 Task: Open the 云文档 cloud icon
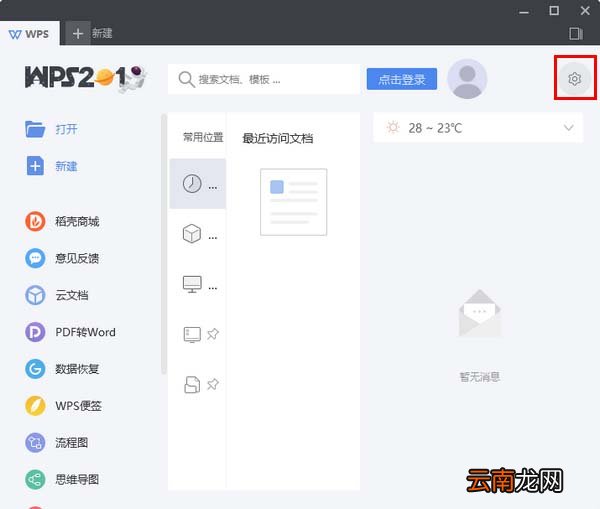tap(35, 295)
